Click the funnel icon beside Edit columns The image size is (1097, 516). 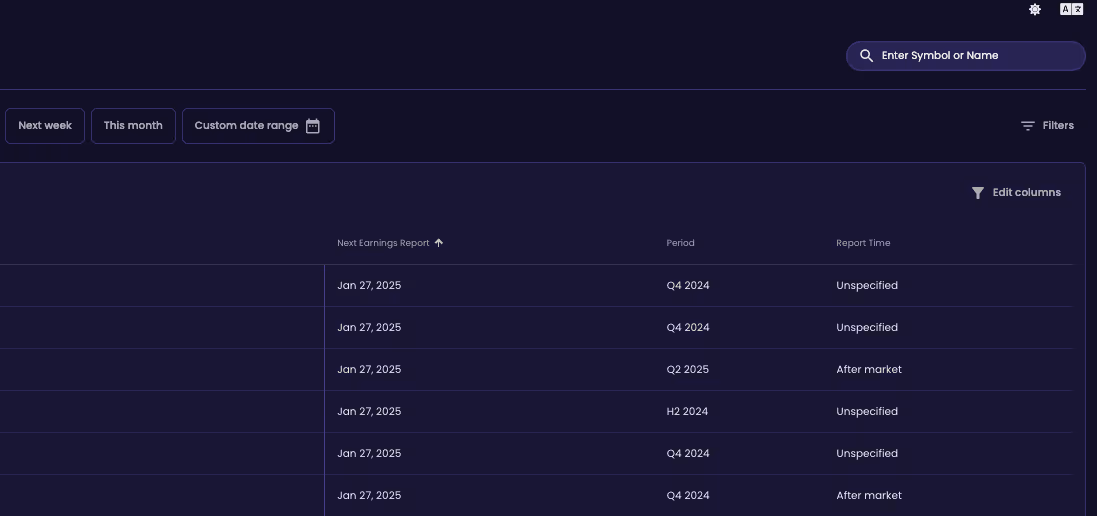pyautogui.click(x=978, y=193)
